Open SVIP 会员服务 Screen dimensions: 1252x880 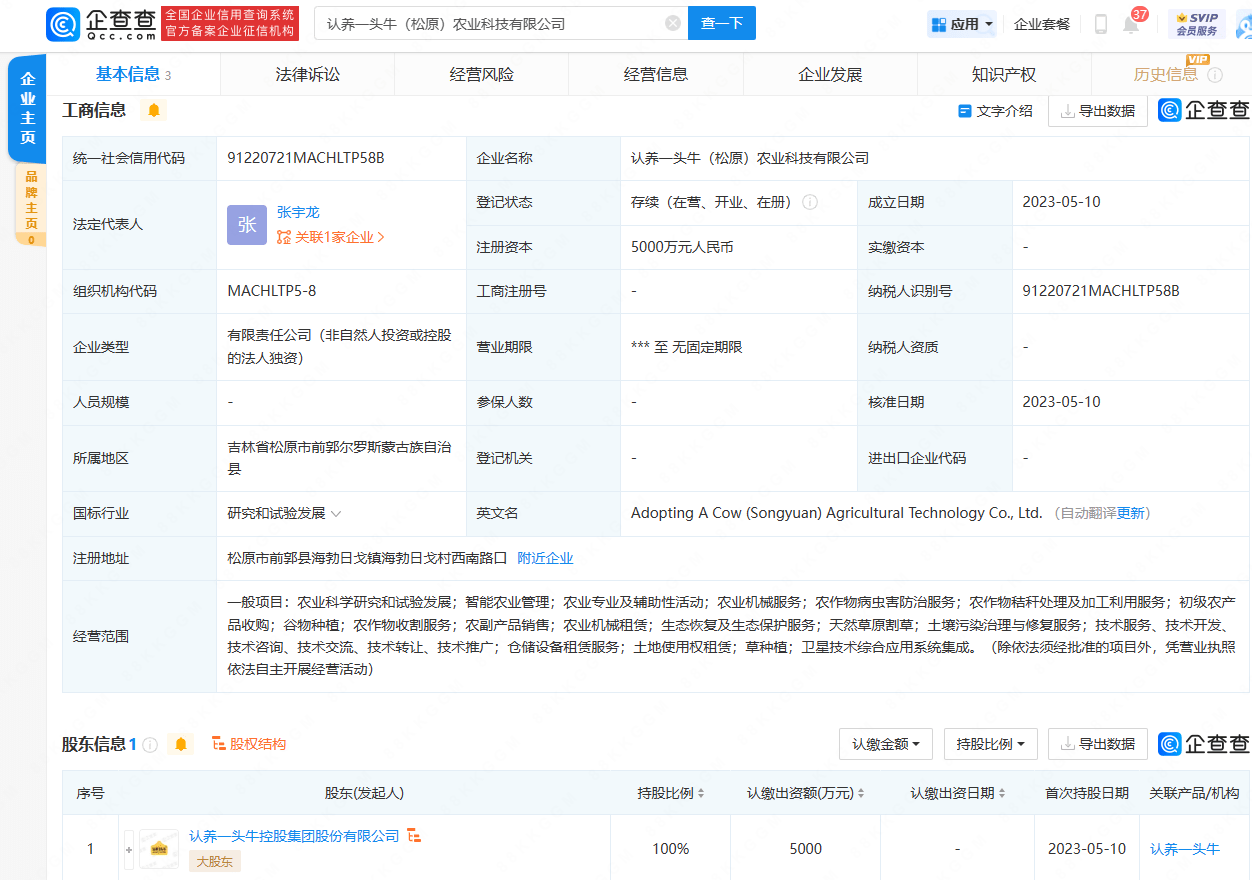[x=1197, y=24]
